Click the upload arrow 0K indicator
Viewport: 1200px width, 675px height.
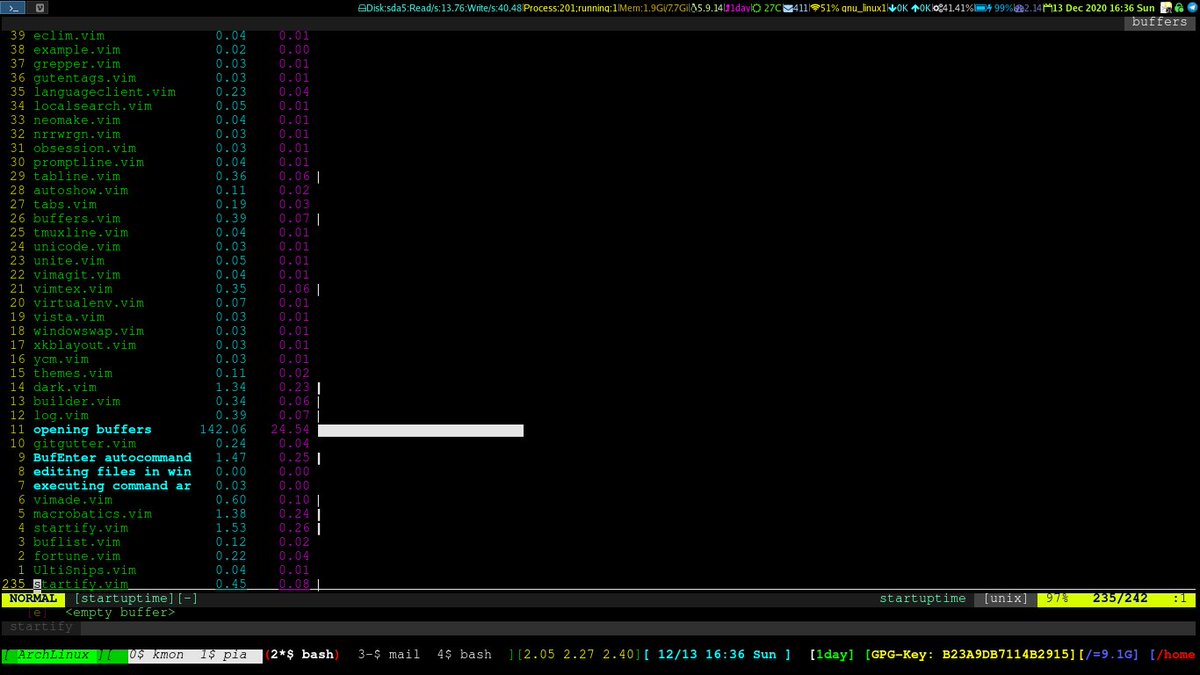tap(921, 8)
